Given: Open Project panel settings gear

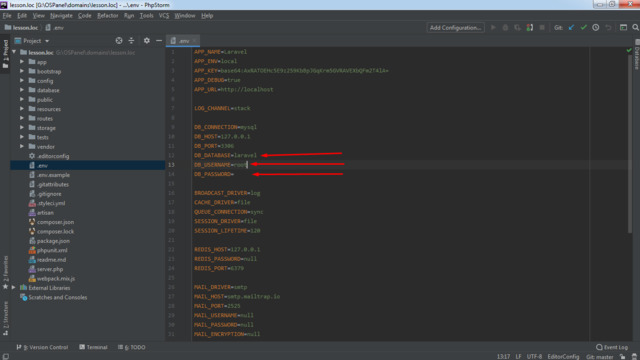Looking at the screenshot, I should 147,41.
